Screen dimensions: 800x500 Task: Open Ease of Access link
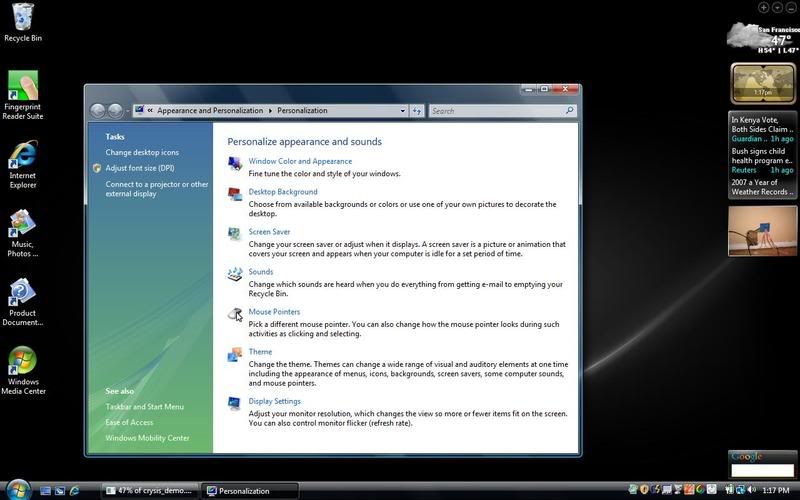tap(129, 422)
